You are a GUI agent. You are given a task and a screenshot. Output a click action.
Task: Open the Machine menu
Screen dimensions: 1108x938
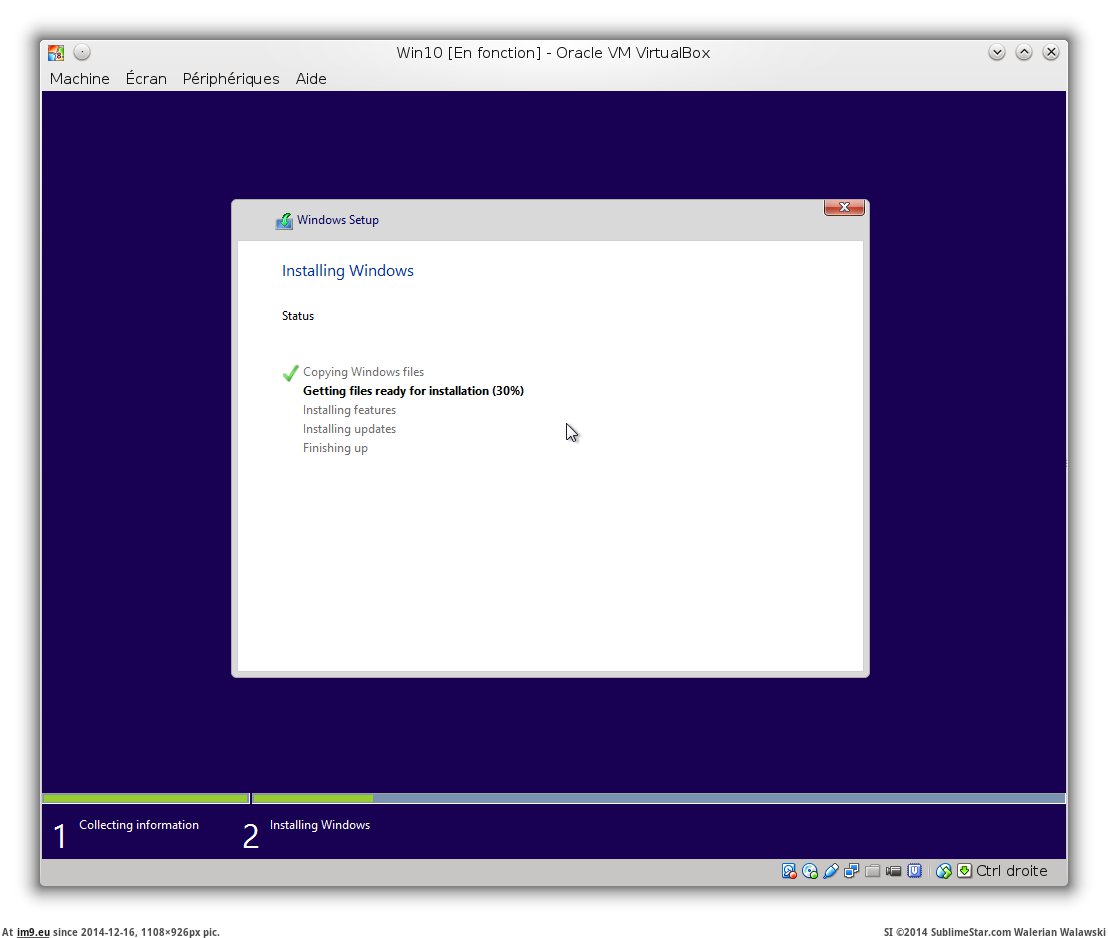pyautogui.click(x=79, y=79)
